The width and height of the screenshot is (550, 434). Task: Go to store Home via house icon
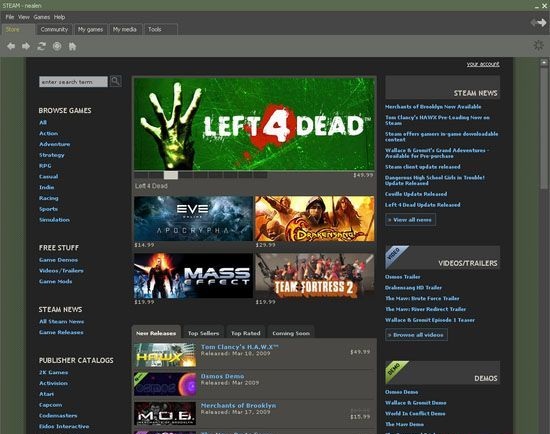pyautogui.click(x=72, y=46)
